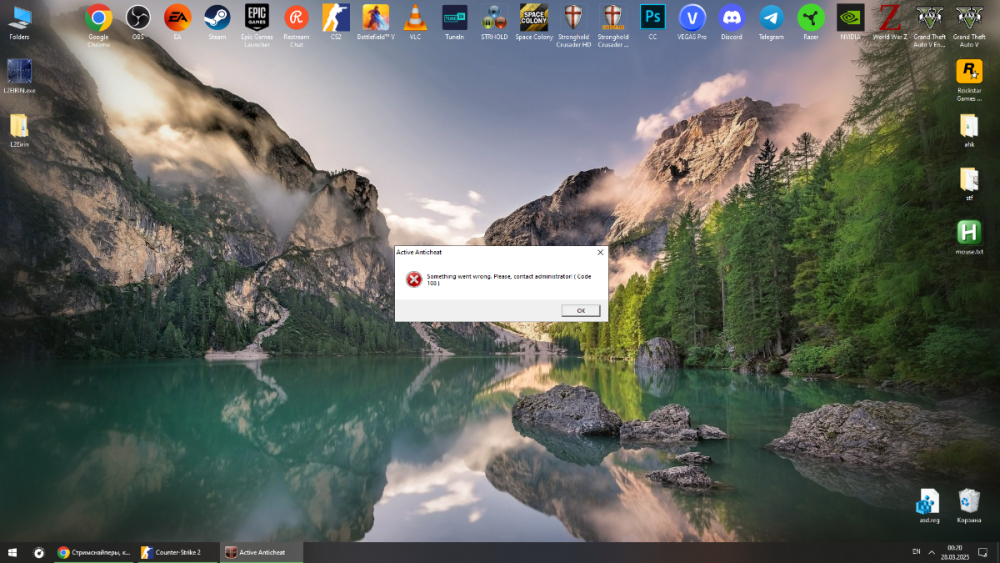1000x563 pixels.
Task: Open the Steam desktop icon
Action: 217,18
